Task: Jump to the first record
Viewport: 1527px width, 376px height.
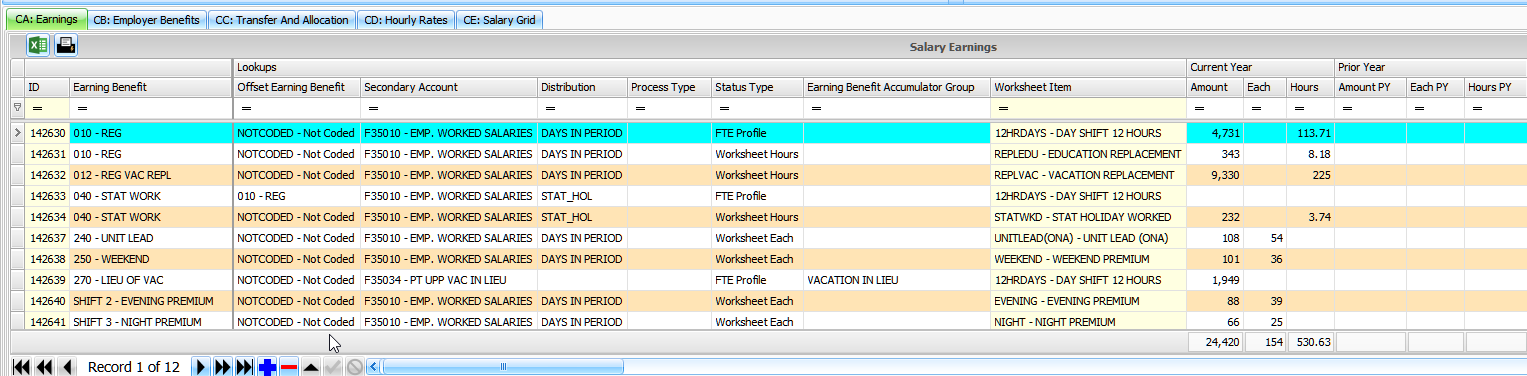Action: [x=21, y=367]
